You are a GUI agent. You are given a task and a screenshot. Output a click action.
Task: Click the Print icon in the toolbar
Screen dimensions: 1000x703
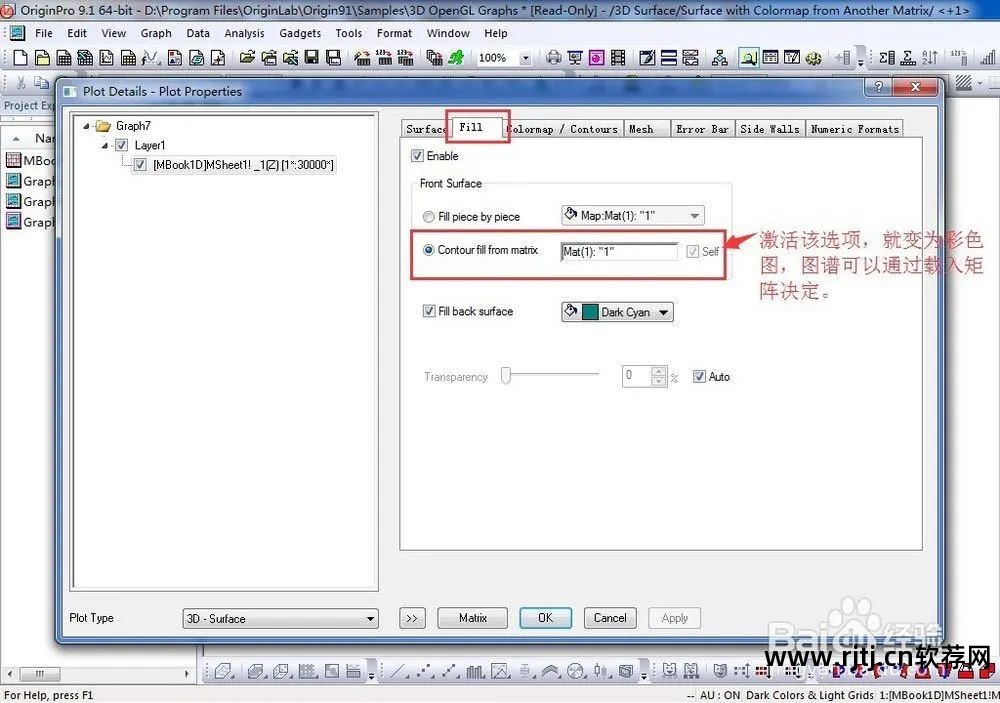(x=554, y=58)
